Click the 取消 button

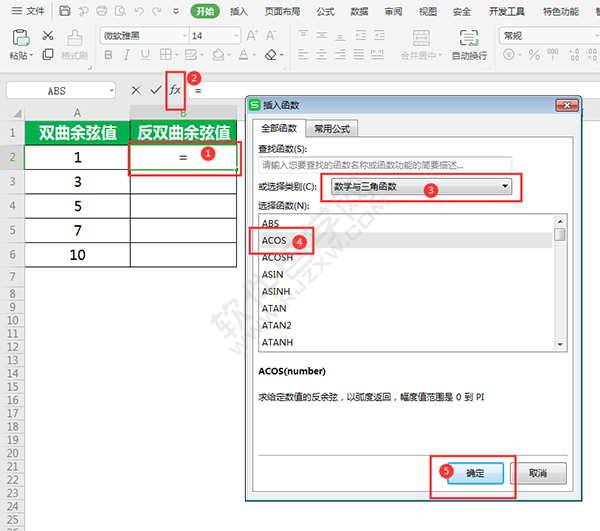pos(538,473)
